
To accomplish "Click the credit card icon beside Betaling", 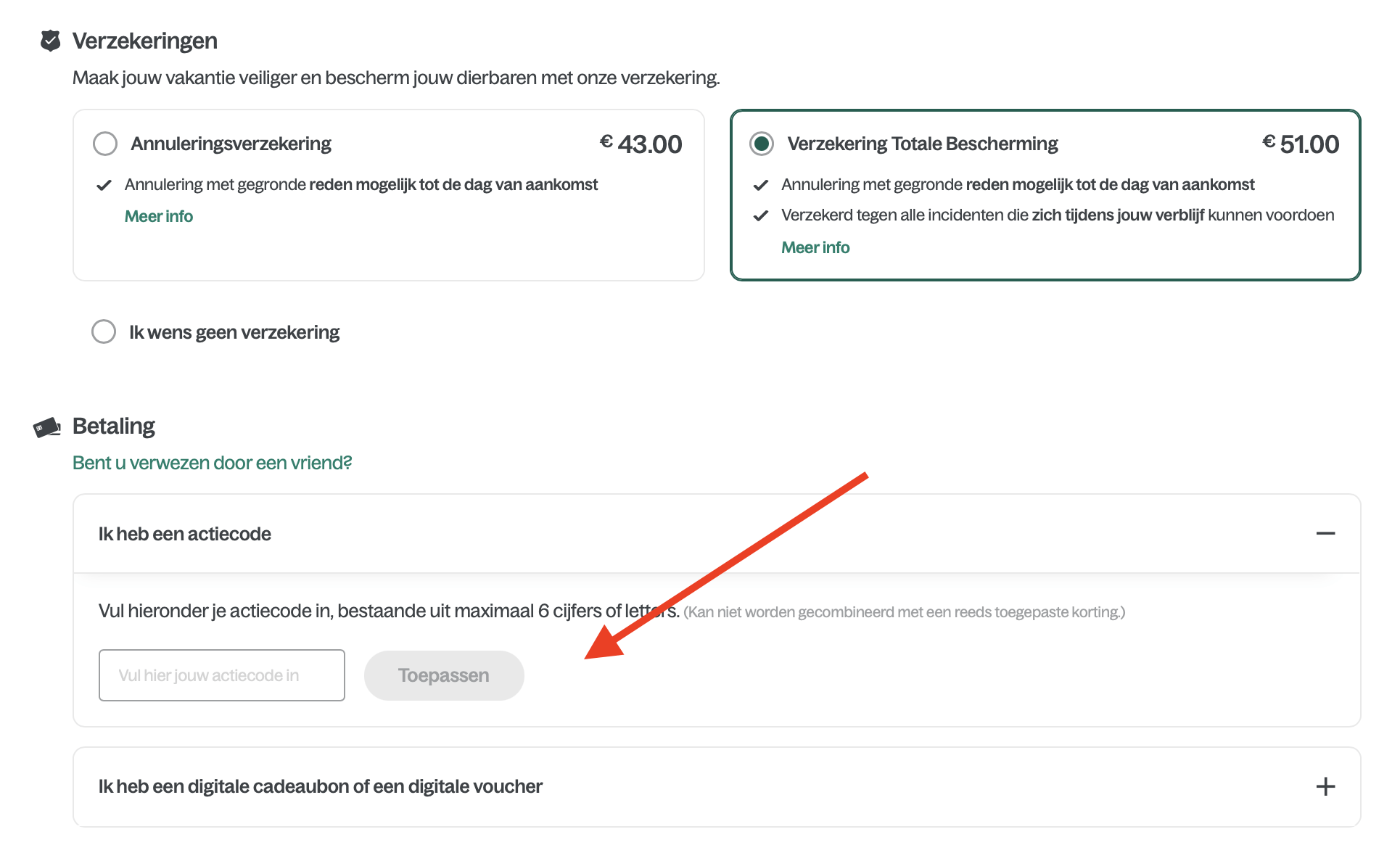I will [47, 427].
